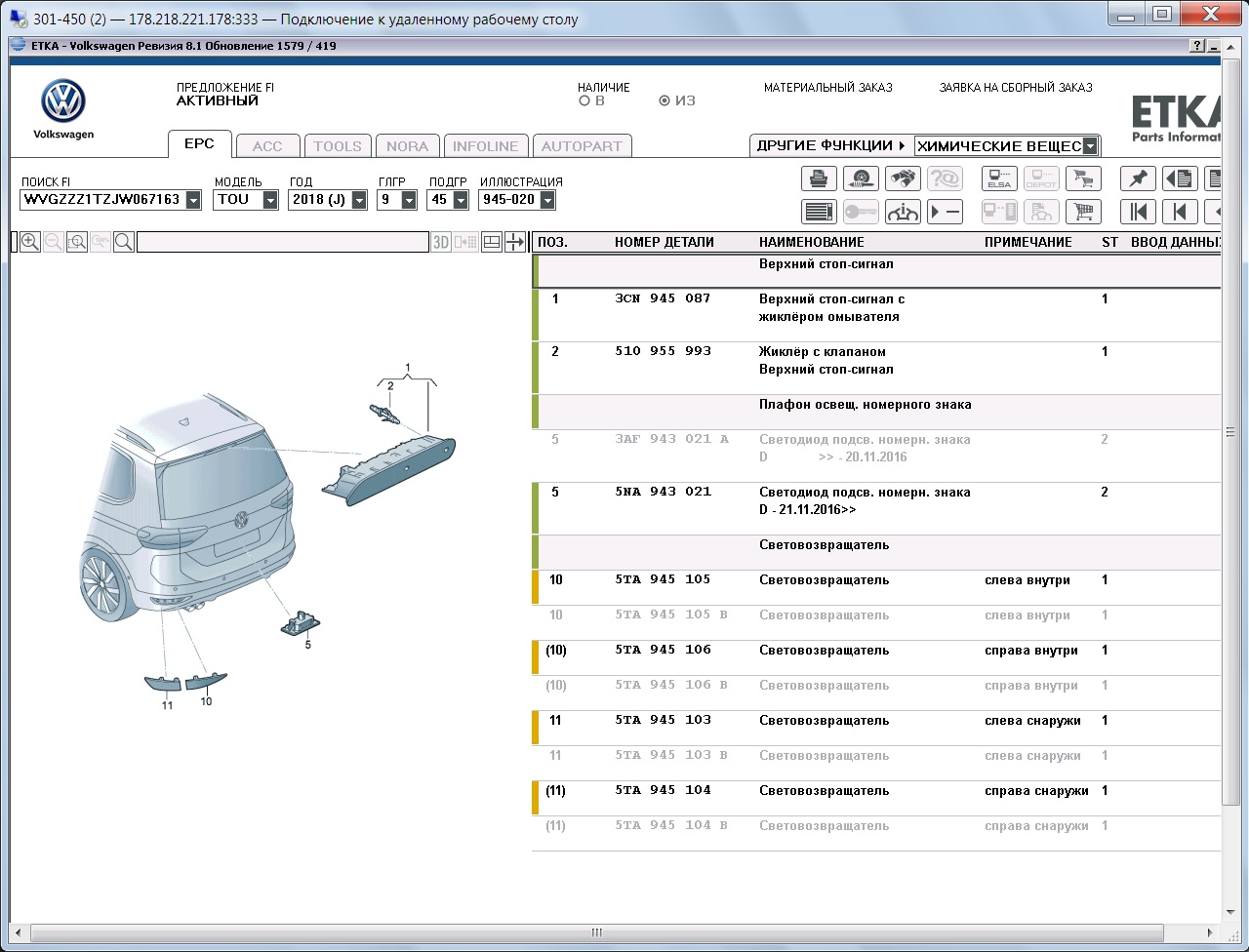
Task: Jump to first with double-bar arrow icon
Action: point(1138,212)
